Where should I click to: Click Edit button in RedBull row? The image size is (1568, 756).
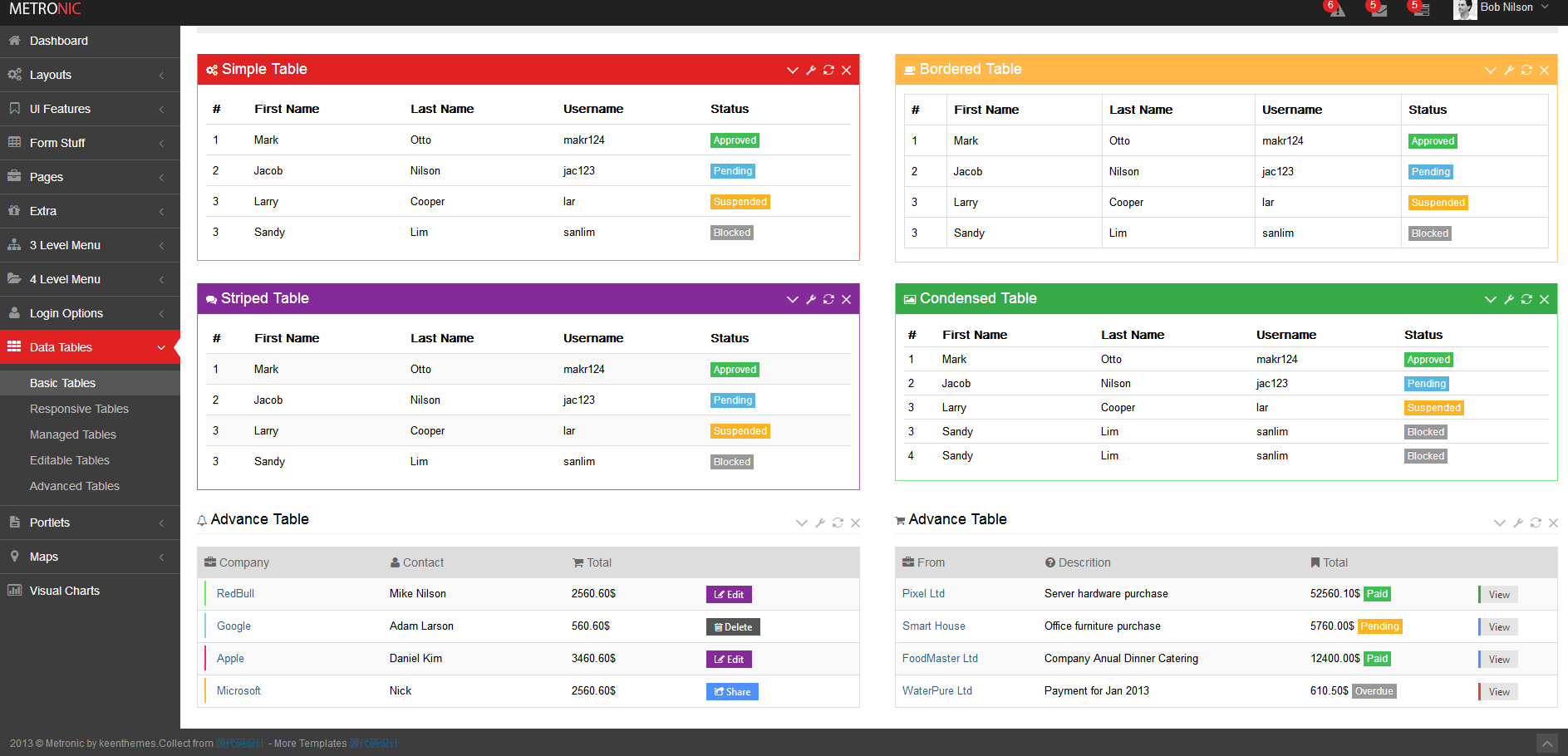pos(729,595)
